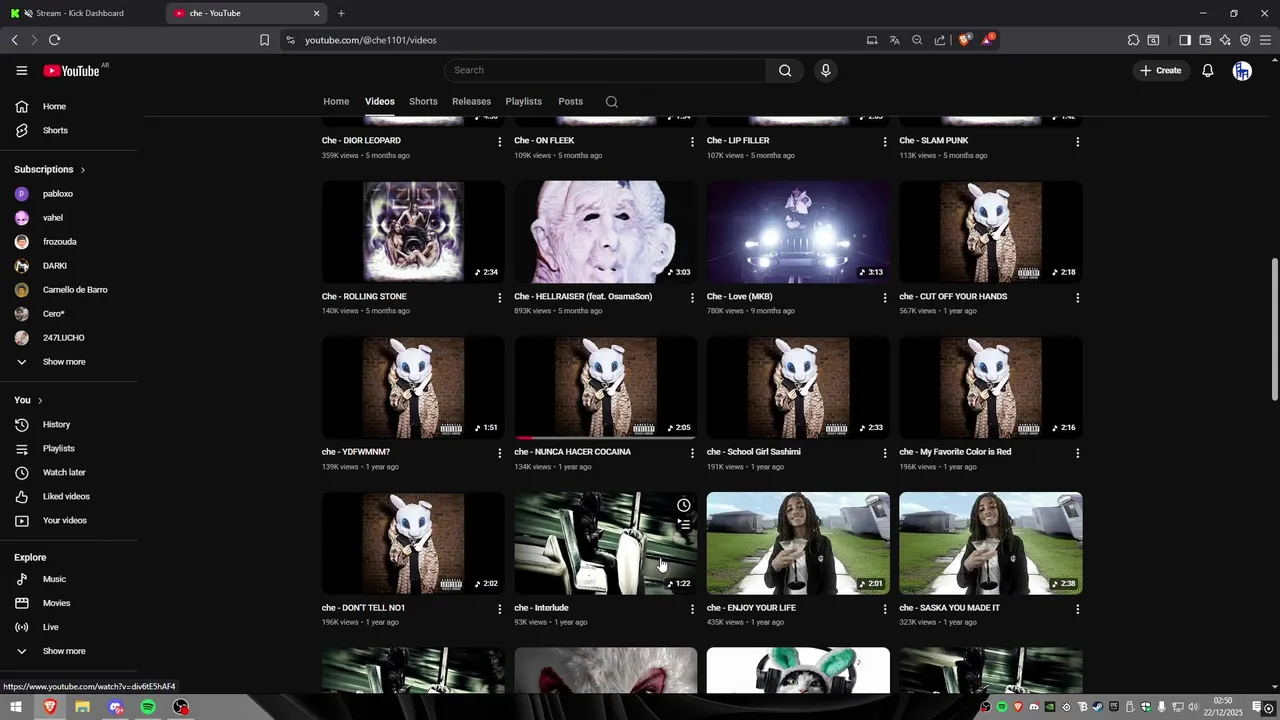1280x720 pixels.
Task: Open the account avatar menu
Action: point(1242,70)
